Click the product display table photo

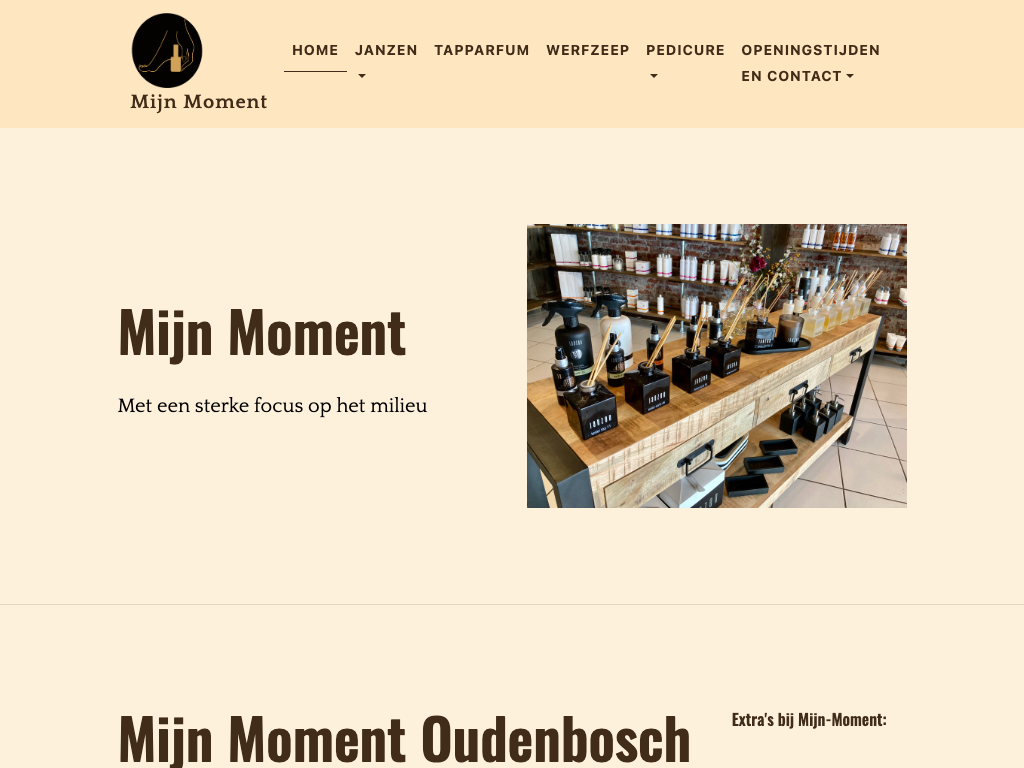[x=717, y=366]
